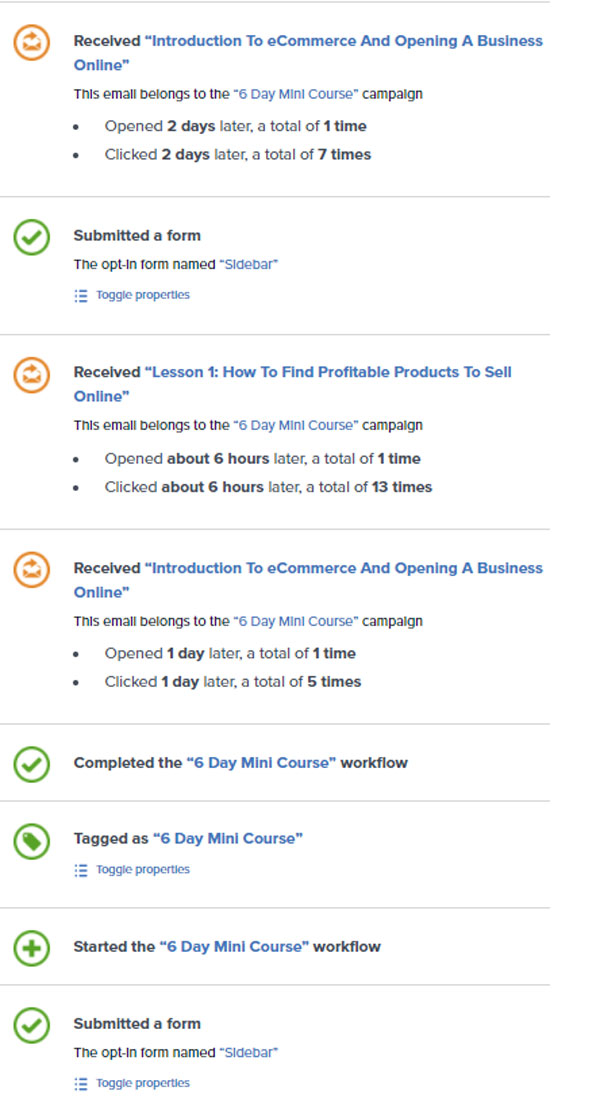This screenshot has height=1114, width=600.
Task: Open the first Introduction To eCommerce email link
Action: click(308, 53)
